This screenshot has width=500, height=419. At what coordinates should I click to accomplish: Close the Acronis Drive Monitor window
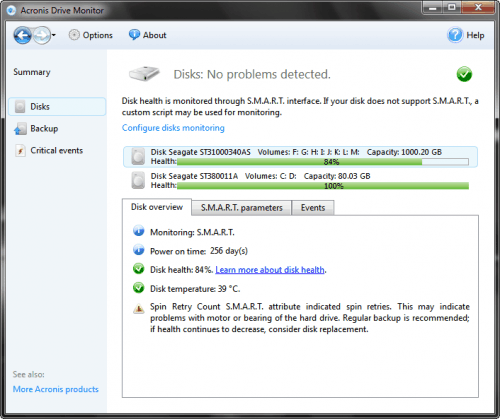[478, 8]
